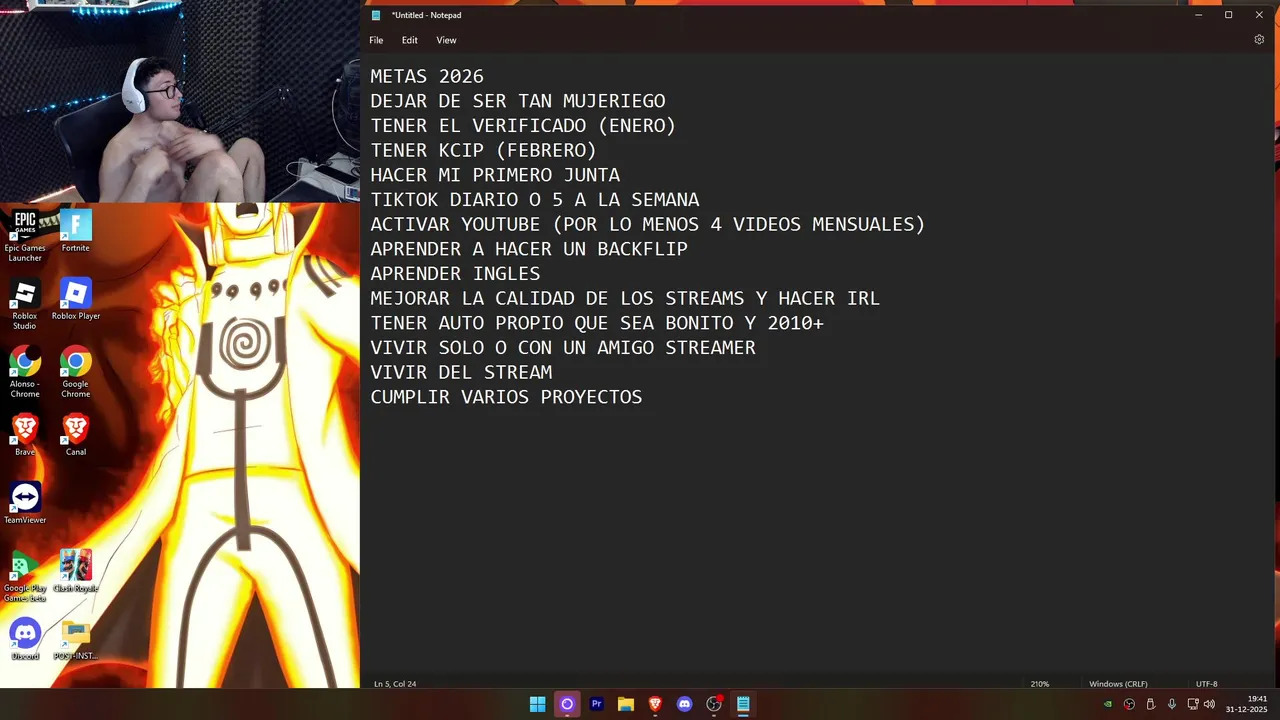Click the line "APRENDER INGLES"
The image size is (1280, 720).
[455, 274]
